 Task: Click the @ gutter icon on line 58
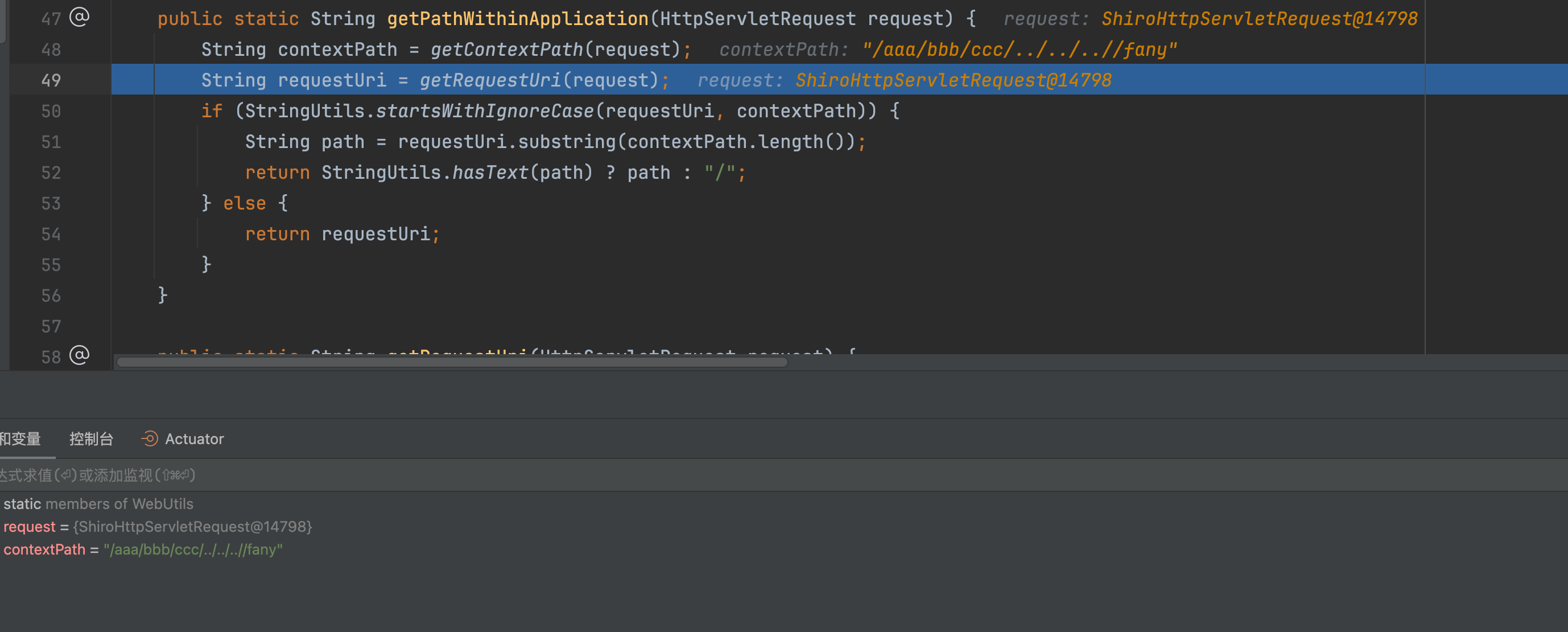tap(79, 355)
